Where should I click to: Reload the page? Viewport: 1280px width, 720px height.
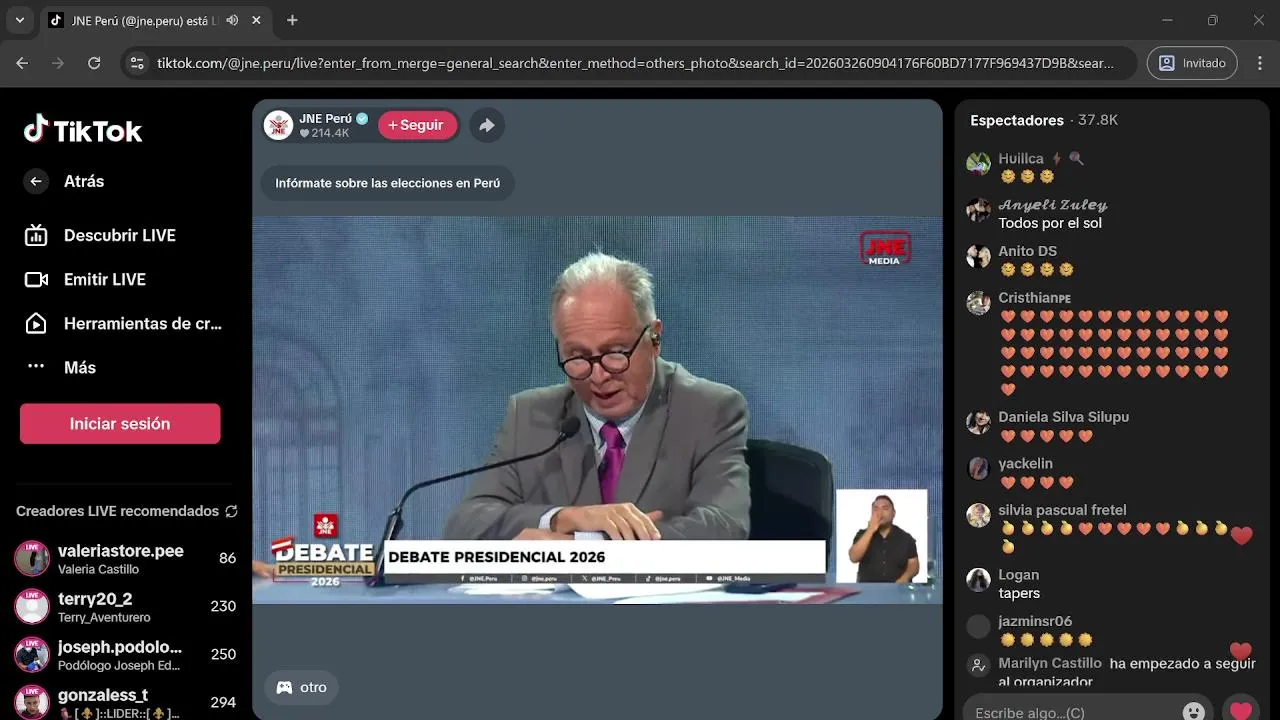(x=94, y=63)
